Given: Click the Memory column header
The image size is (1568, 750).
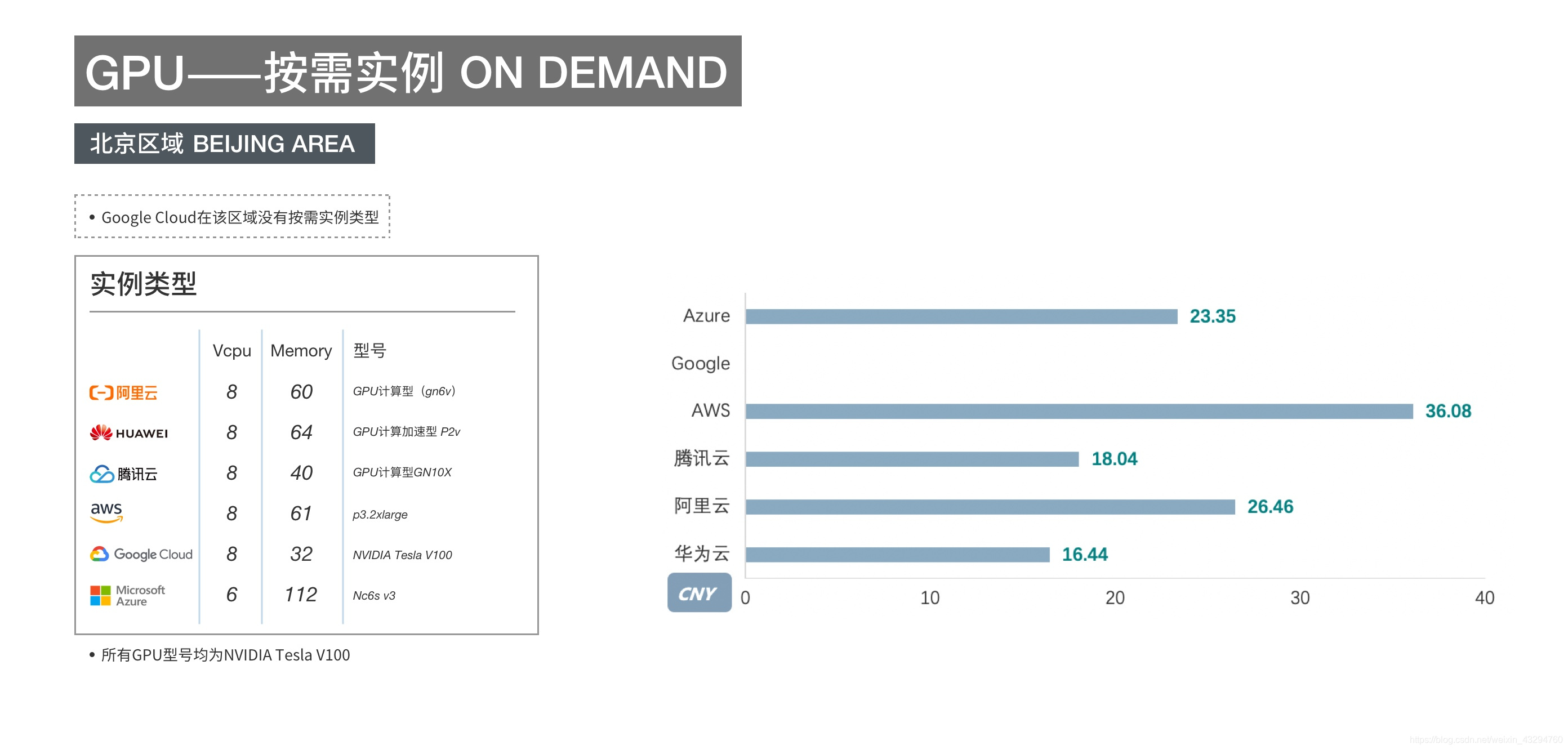Looking at the screenshot, I should click(x=301, y=351).
